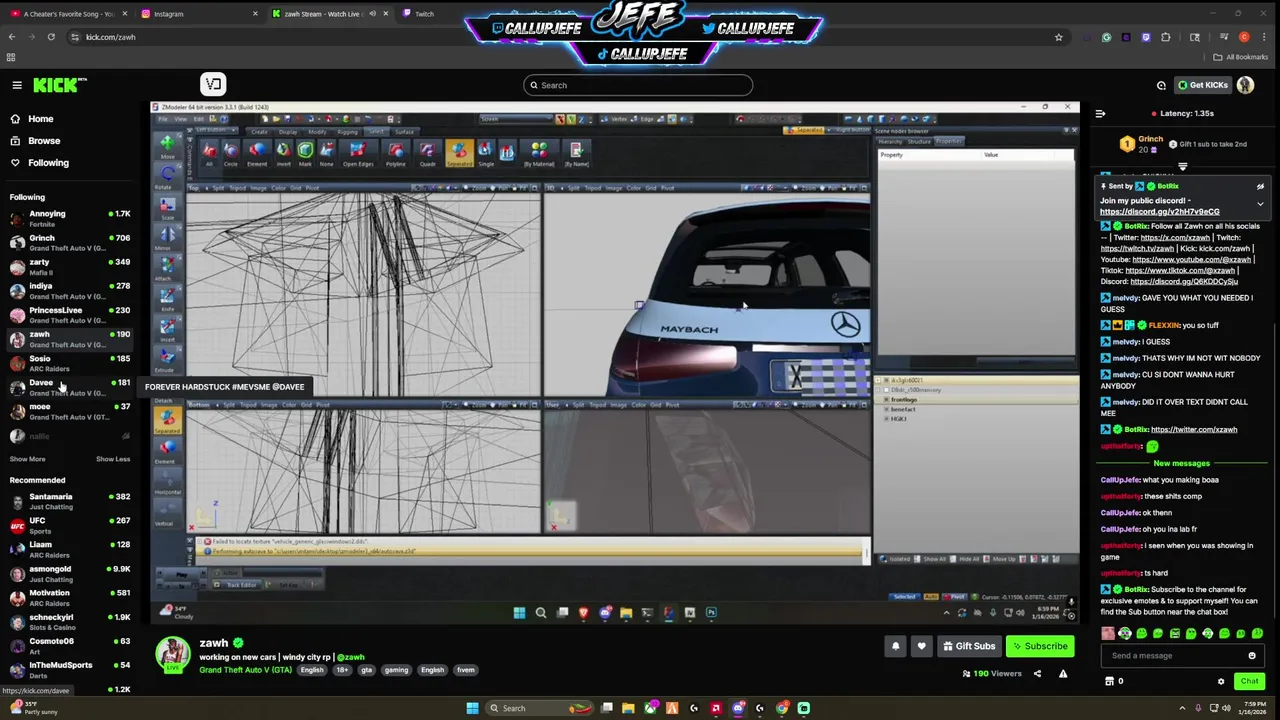This screenshot has width=1280, height=720.
Task: Send message with Chat button
Action: coord(1249,681)
